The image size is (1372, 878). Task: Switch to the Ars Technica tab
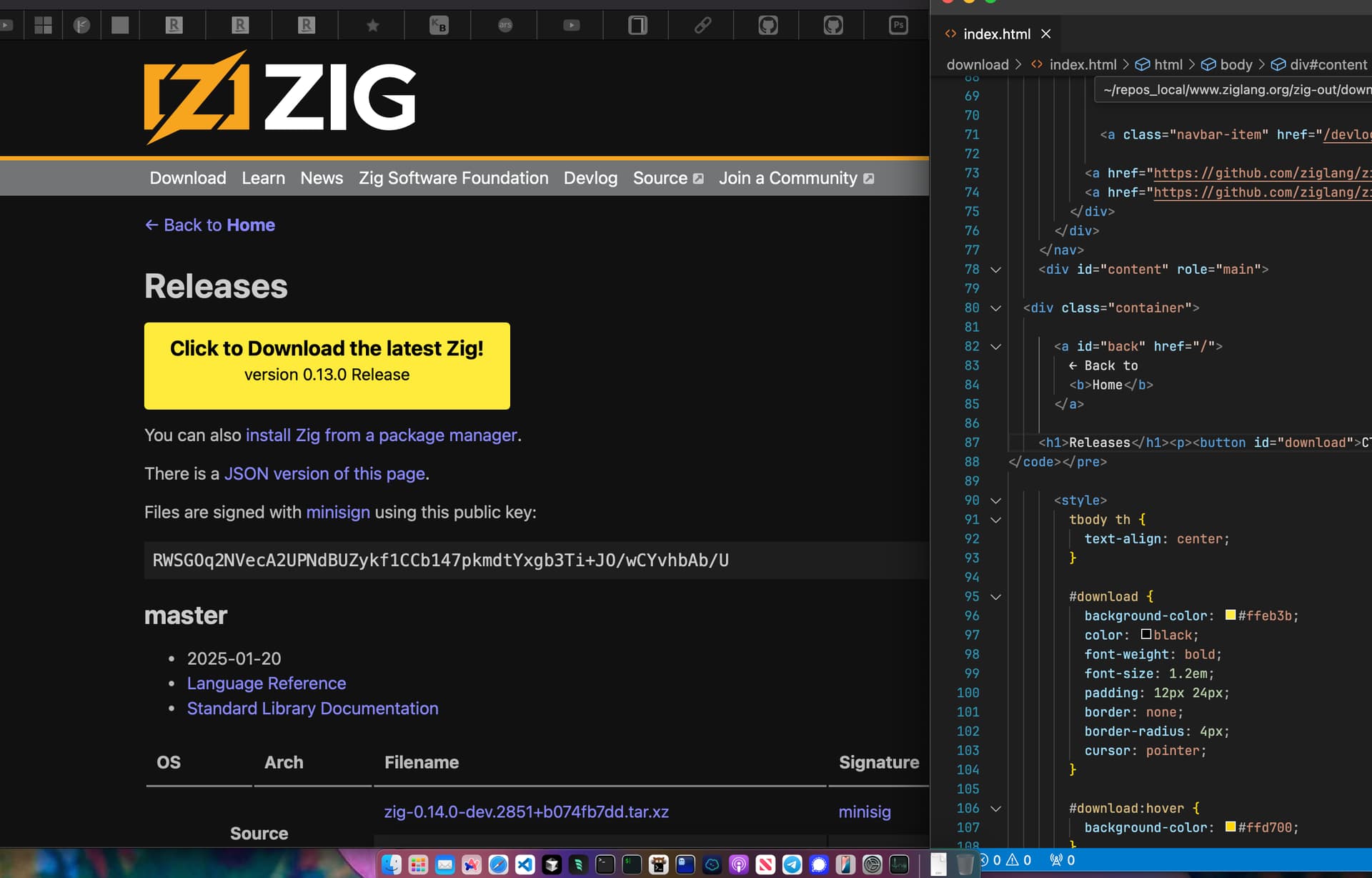coord(505,25)
